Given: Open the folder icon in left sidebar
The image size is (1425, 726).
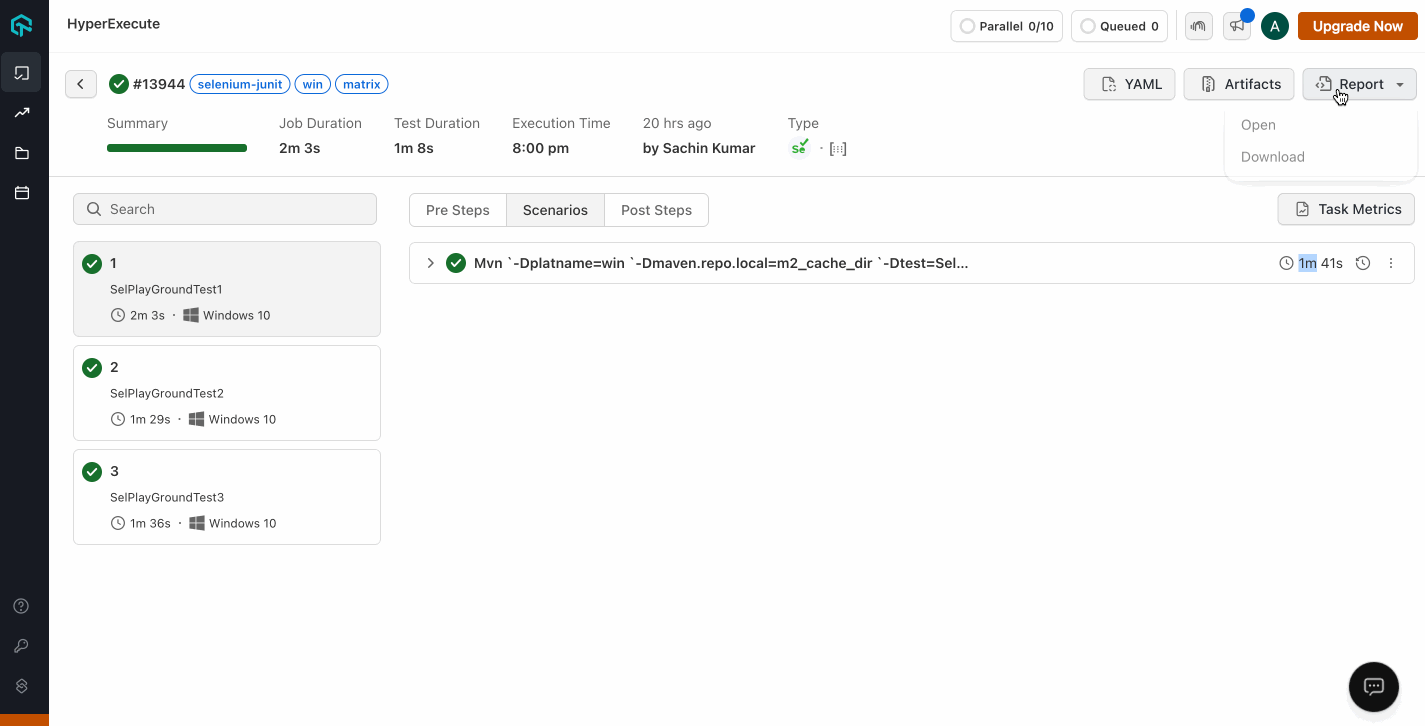Looking at the screenshot, I should coord(22,153).
